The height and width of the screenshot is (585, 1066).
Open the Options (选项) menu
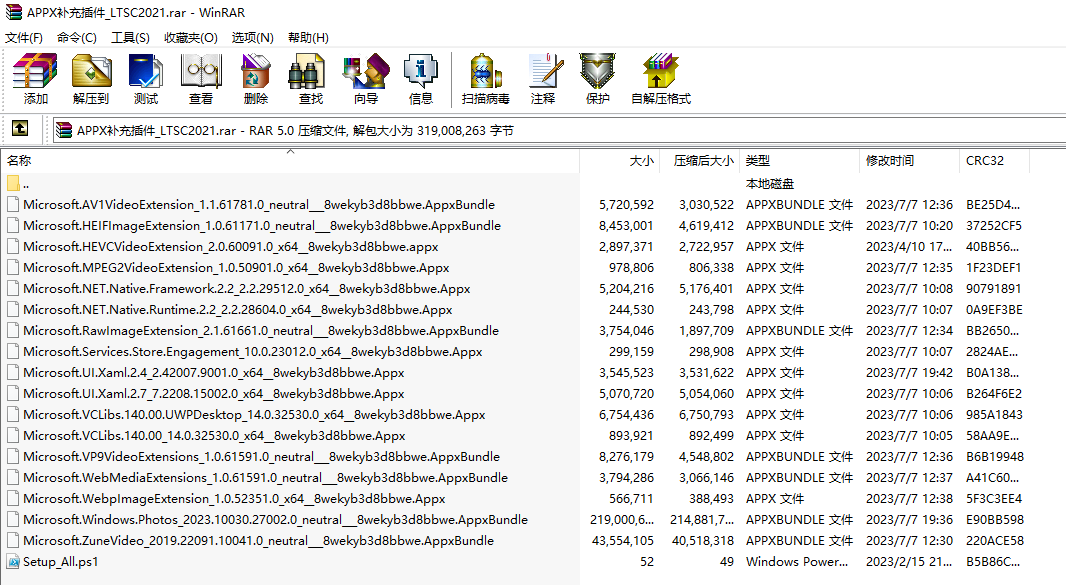click(x=253, y=37)
